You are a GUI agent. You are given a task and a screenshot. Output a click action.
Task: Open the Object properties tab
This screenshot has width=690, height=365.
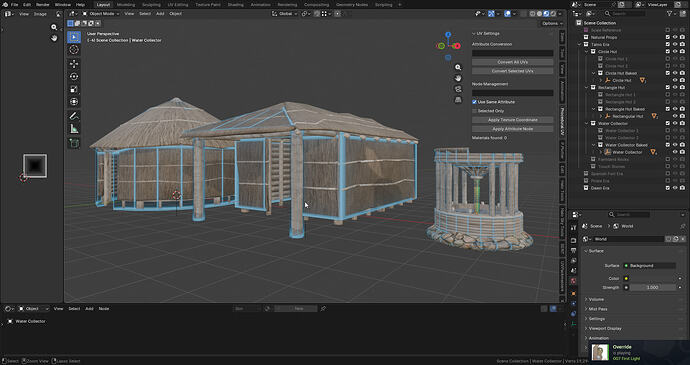(573, 293)
